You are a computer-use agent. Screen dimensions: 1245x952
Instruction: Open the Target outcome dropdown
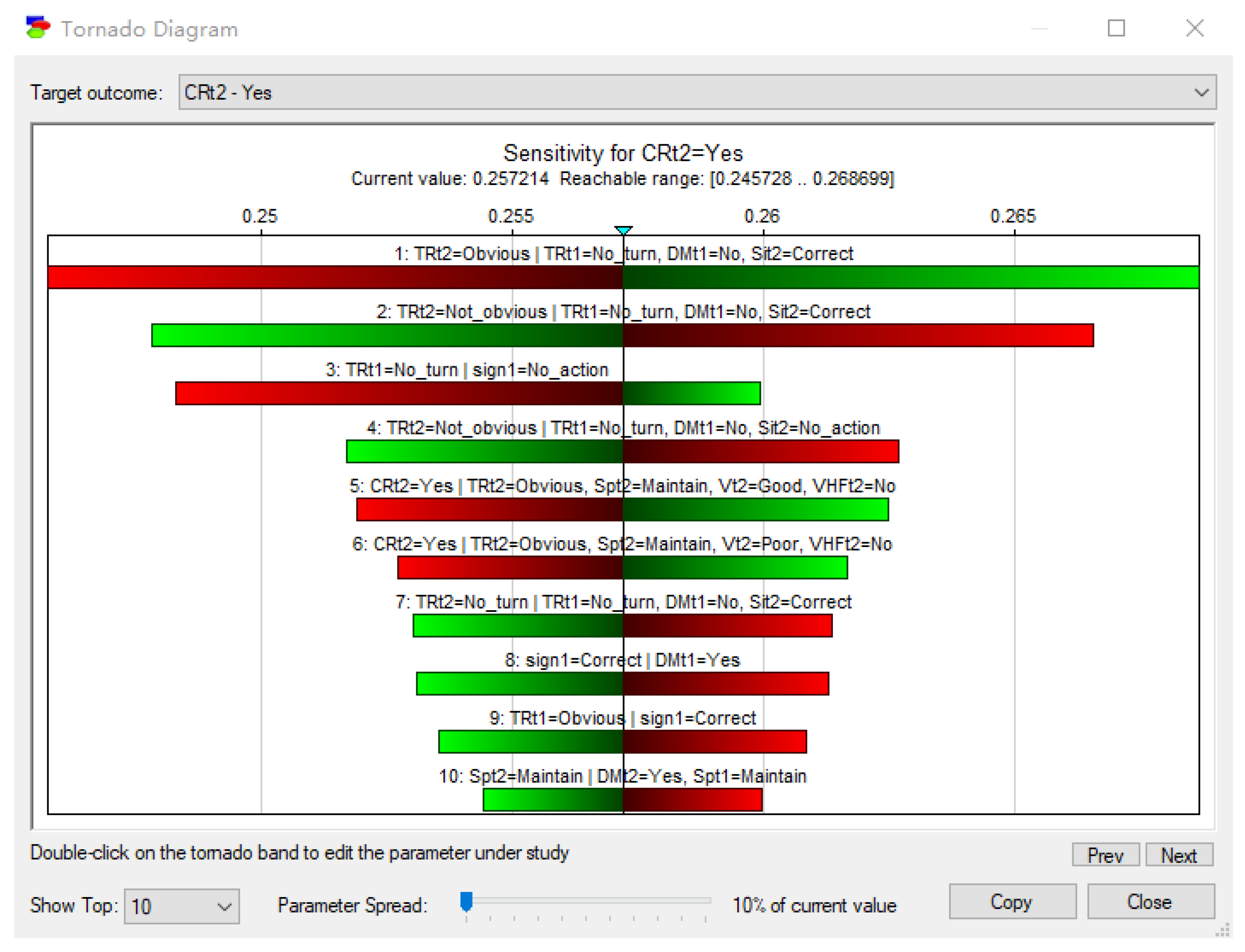(696, 92)
